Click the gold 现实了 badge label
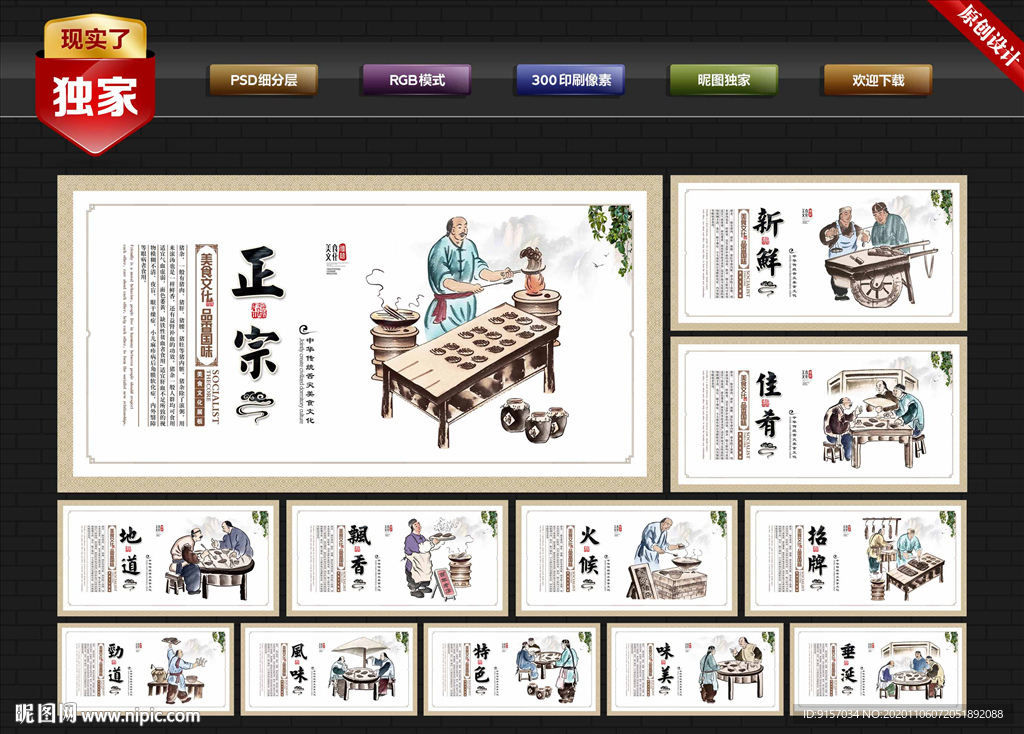The height and width of the screenshot is (734, 1024). tap(95, 37)
